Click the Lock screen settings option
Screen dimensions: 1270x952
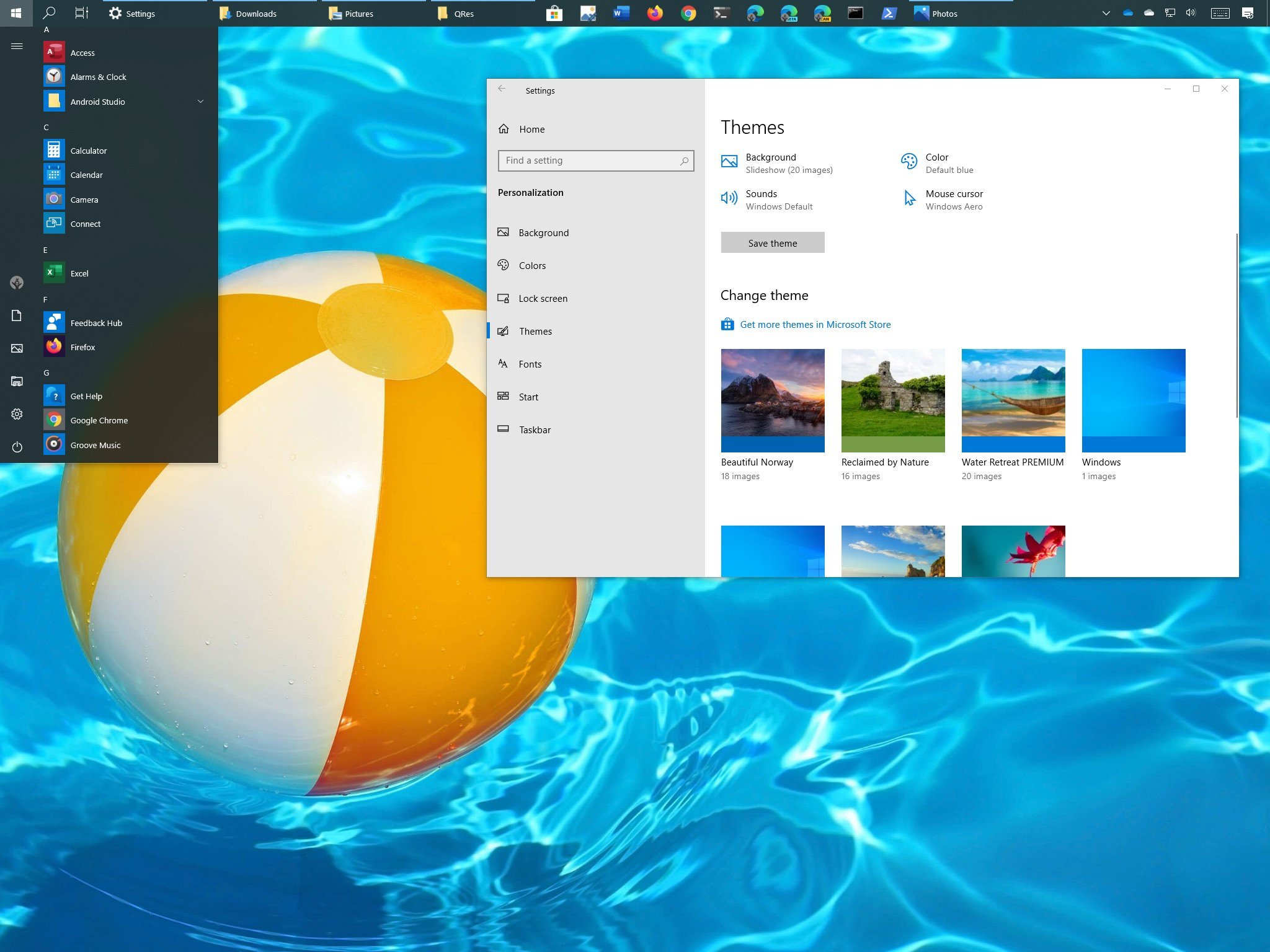(x=543, y=298)
